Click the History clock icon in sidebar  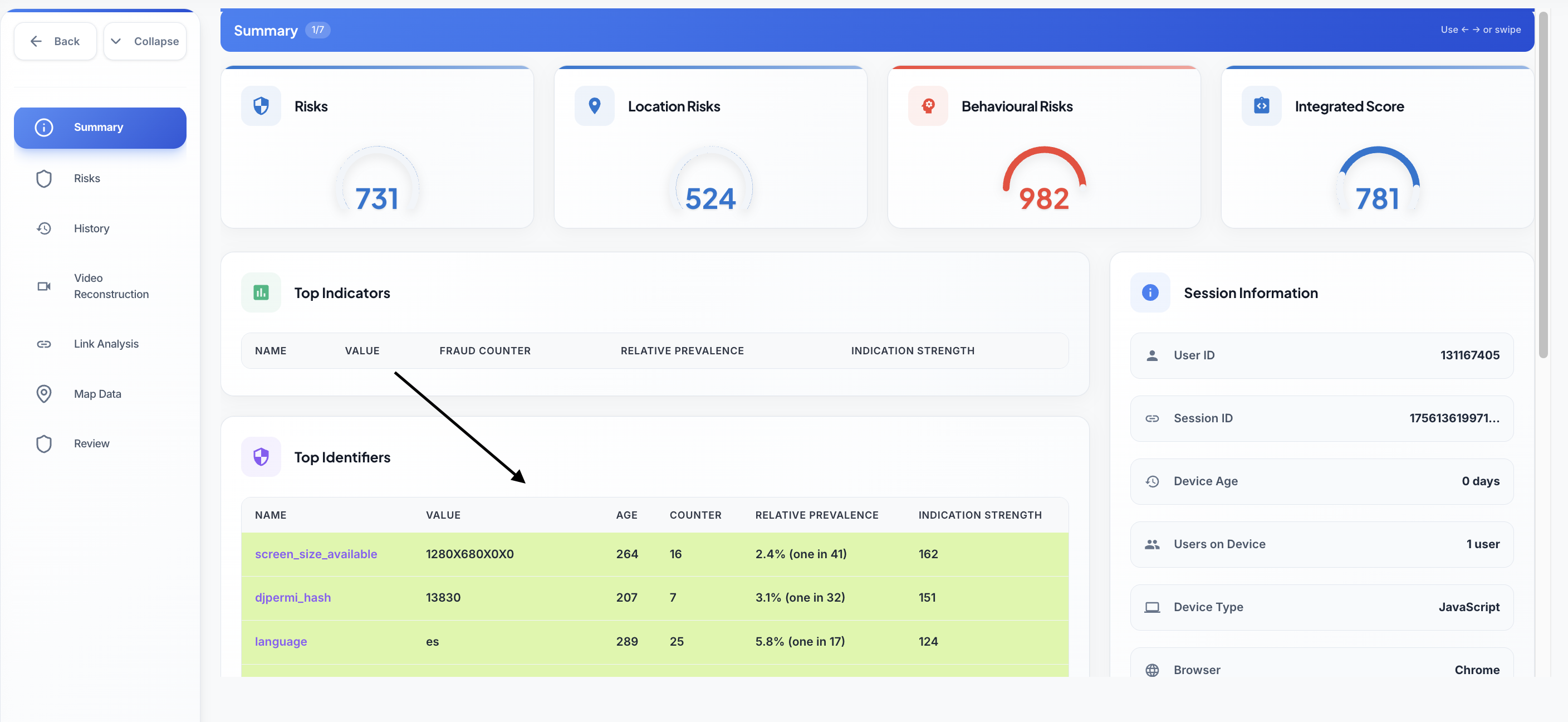coord(44,228)
